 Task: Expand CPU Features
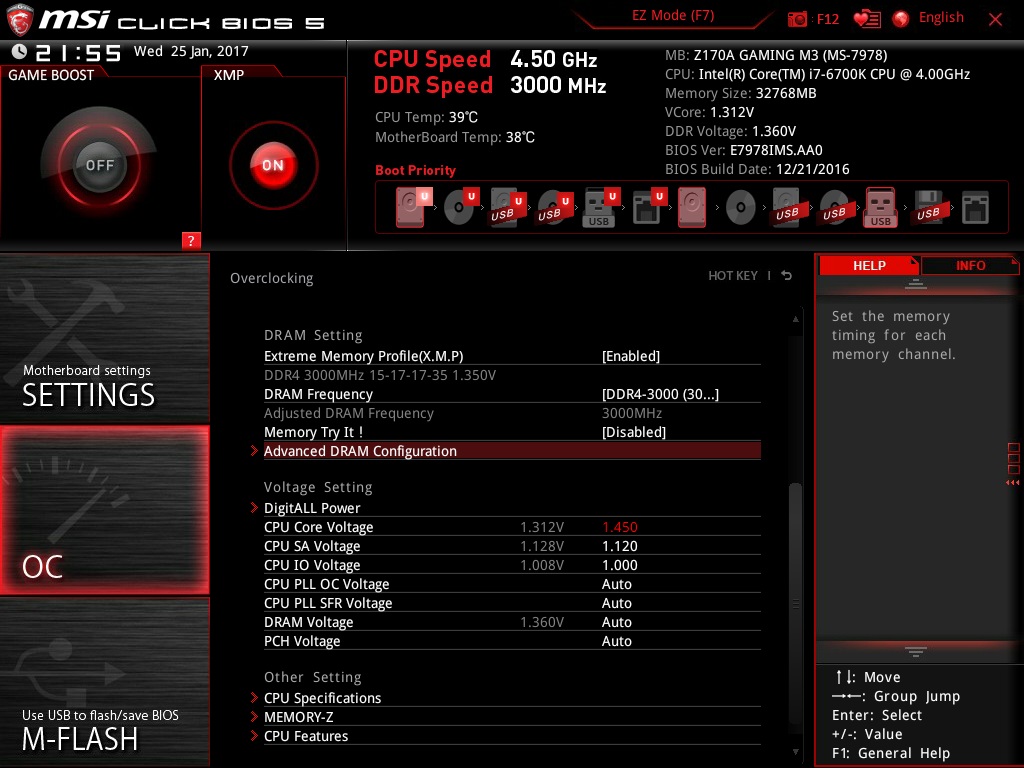tap(512, 735)
